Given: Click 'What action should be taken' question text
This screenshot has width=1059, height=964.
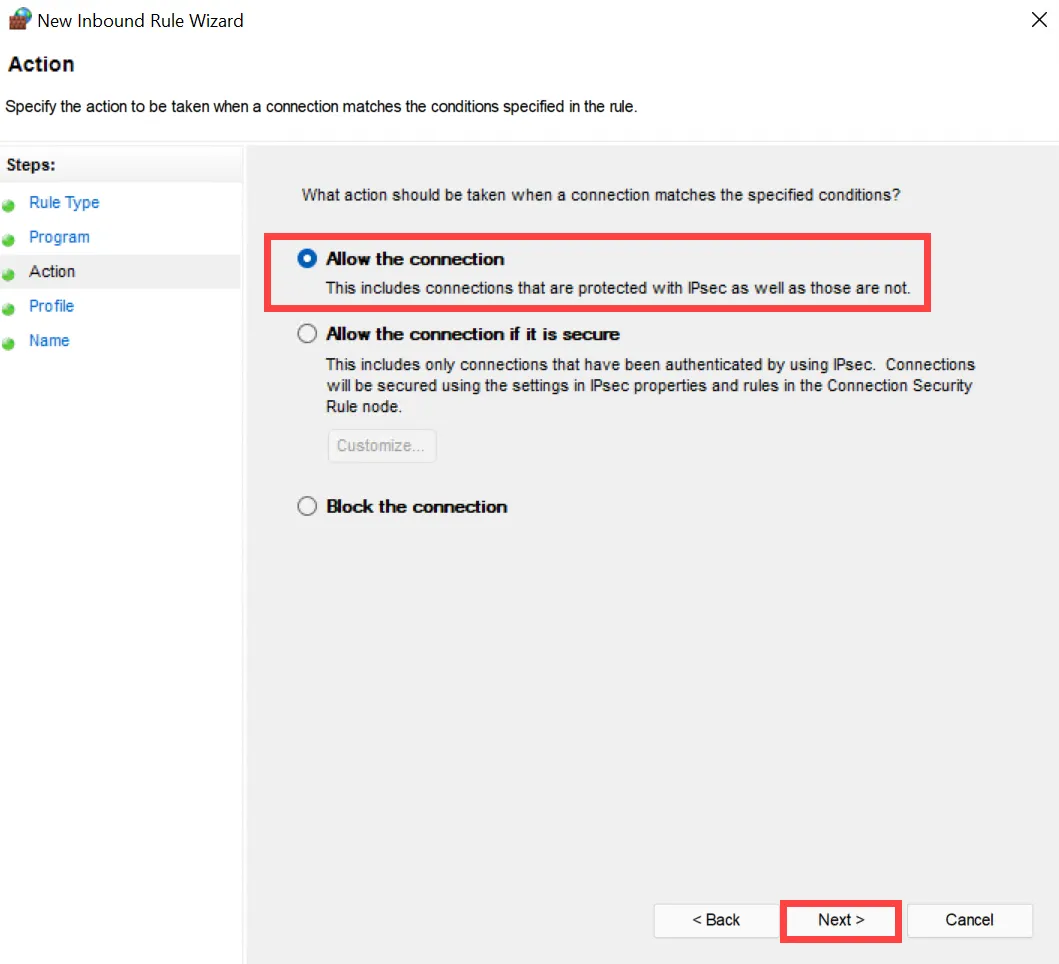Looking at the screenshot, I should pyautogui.click(x=600, y=195).
